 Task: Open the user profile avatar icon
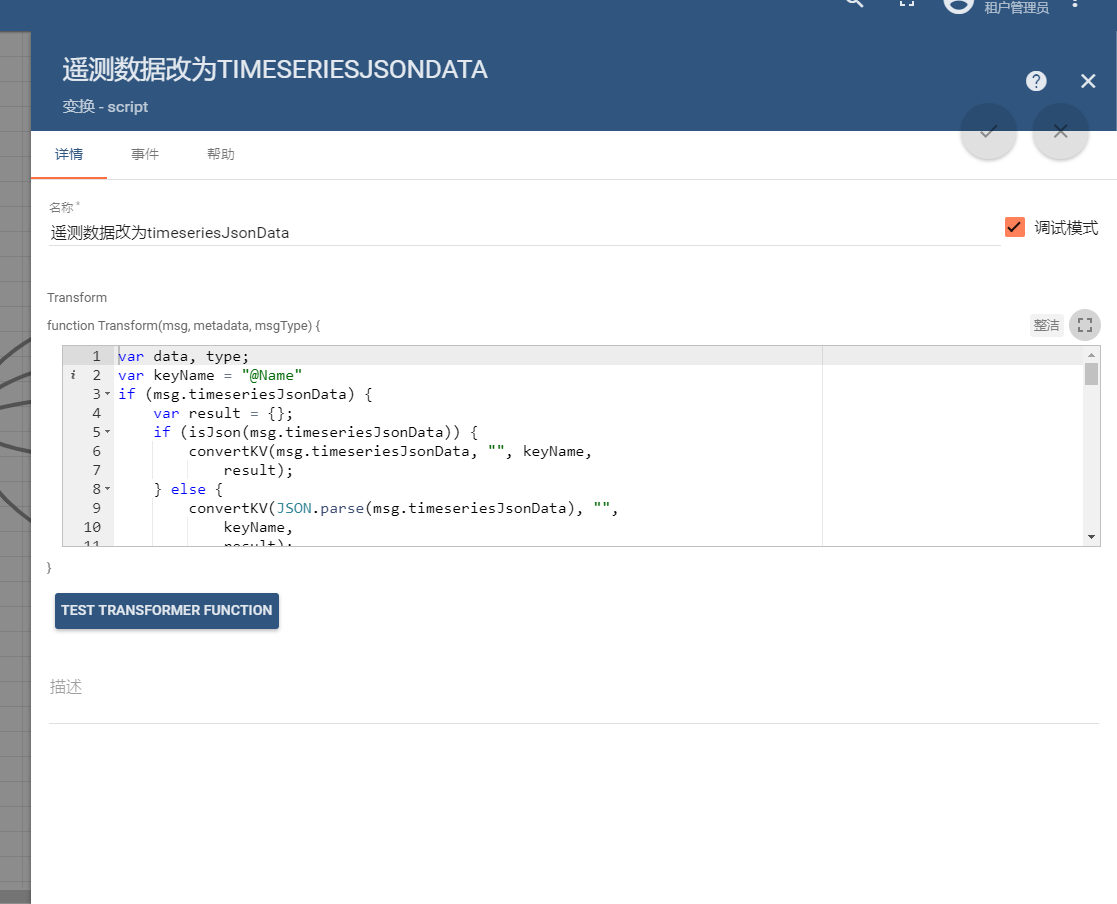[x=958, y=4]
